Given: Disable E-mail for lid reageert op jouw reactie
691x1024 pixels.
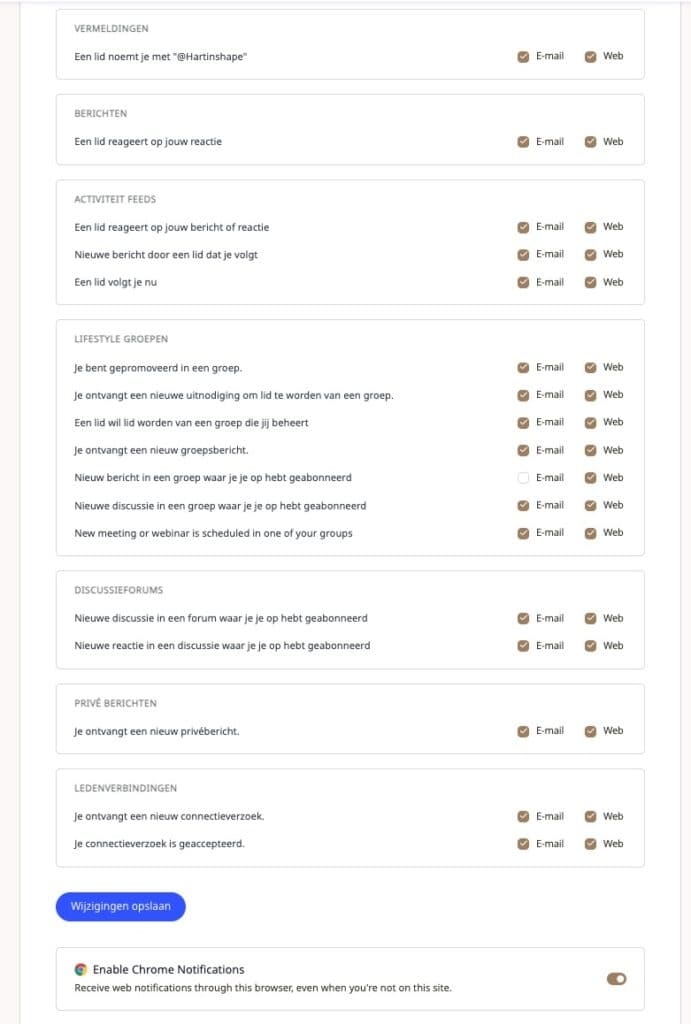Looking at the screenshot, I should 522,141.
